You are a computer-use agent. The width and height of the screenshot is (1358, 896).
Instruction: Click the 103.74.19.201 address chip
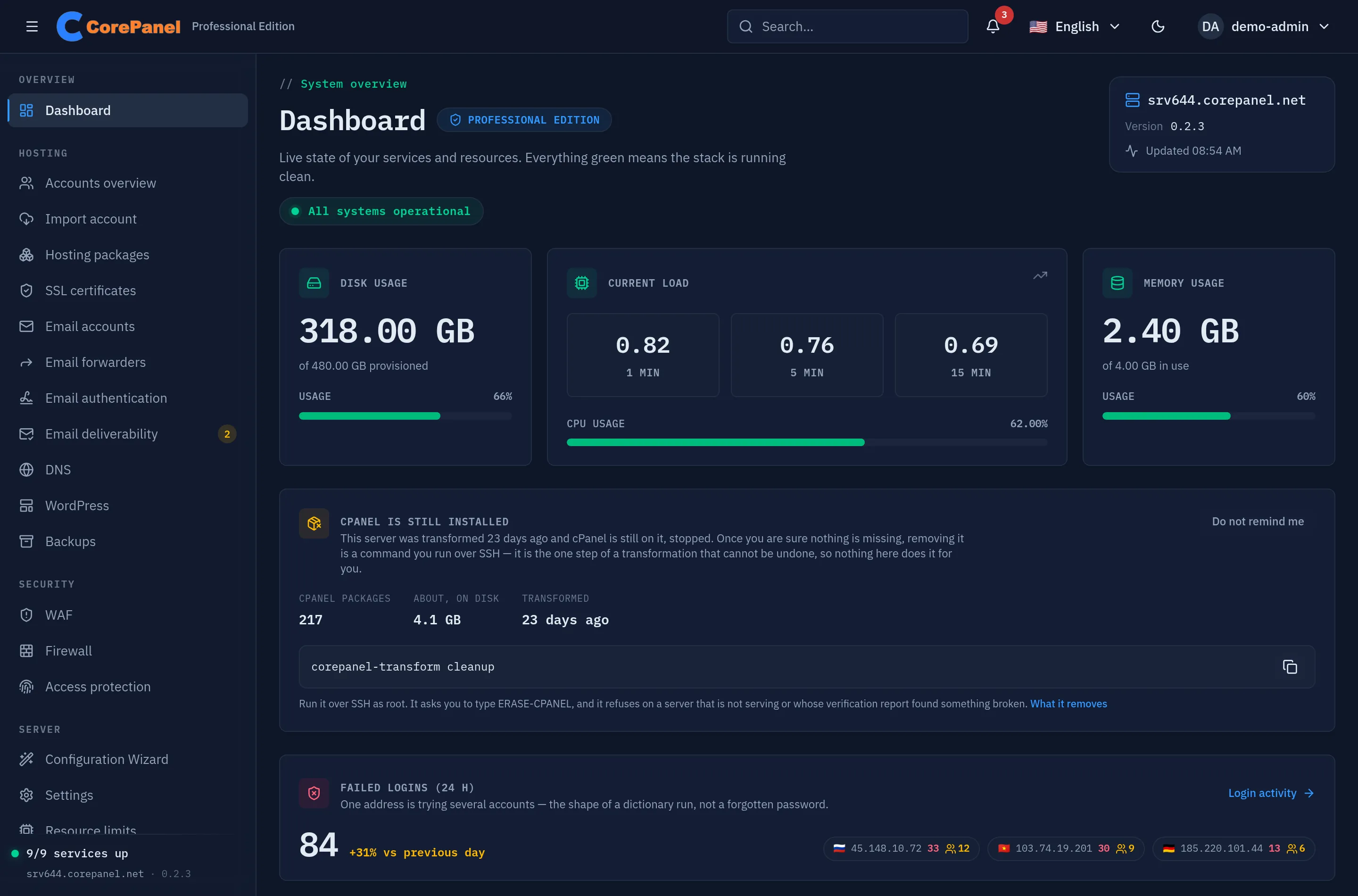pos(1066,848)
